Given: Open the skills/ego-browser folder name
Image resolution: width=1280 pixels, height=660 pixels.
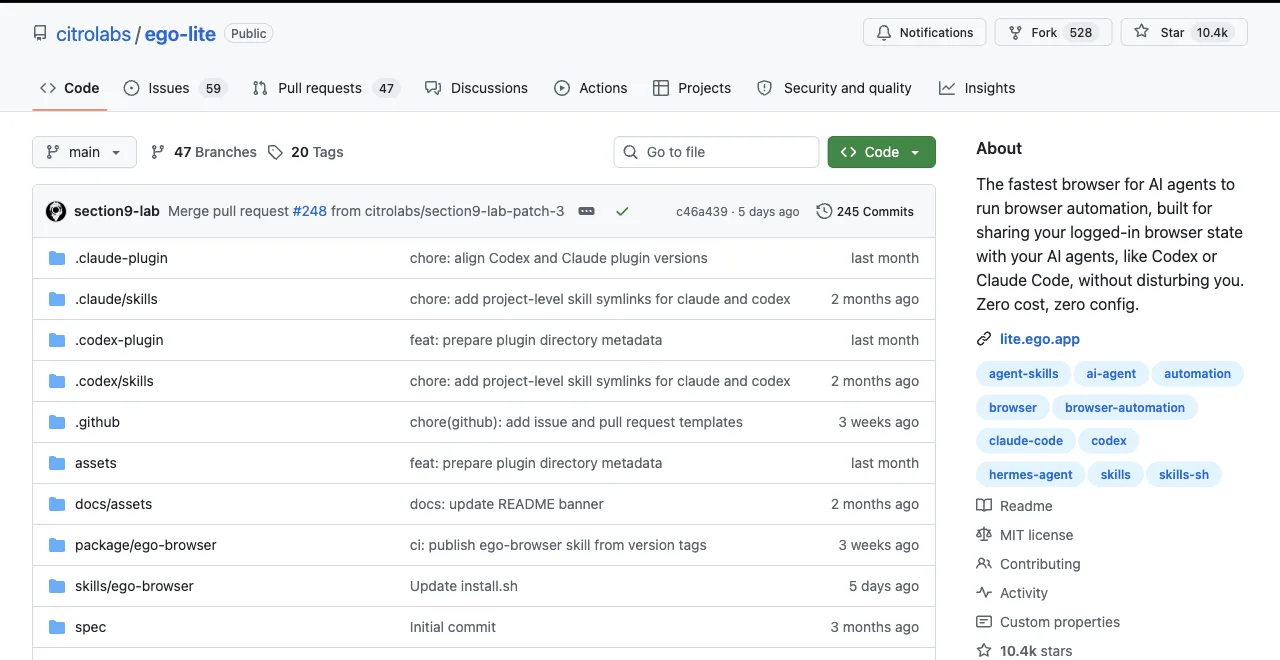Looking at the screenshot, I should tap(134, 586).
